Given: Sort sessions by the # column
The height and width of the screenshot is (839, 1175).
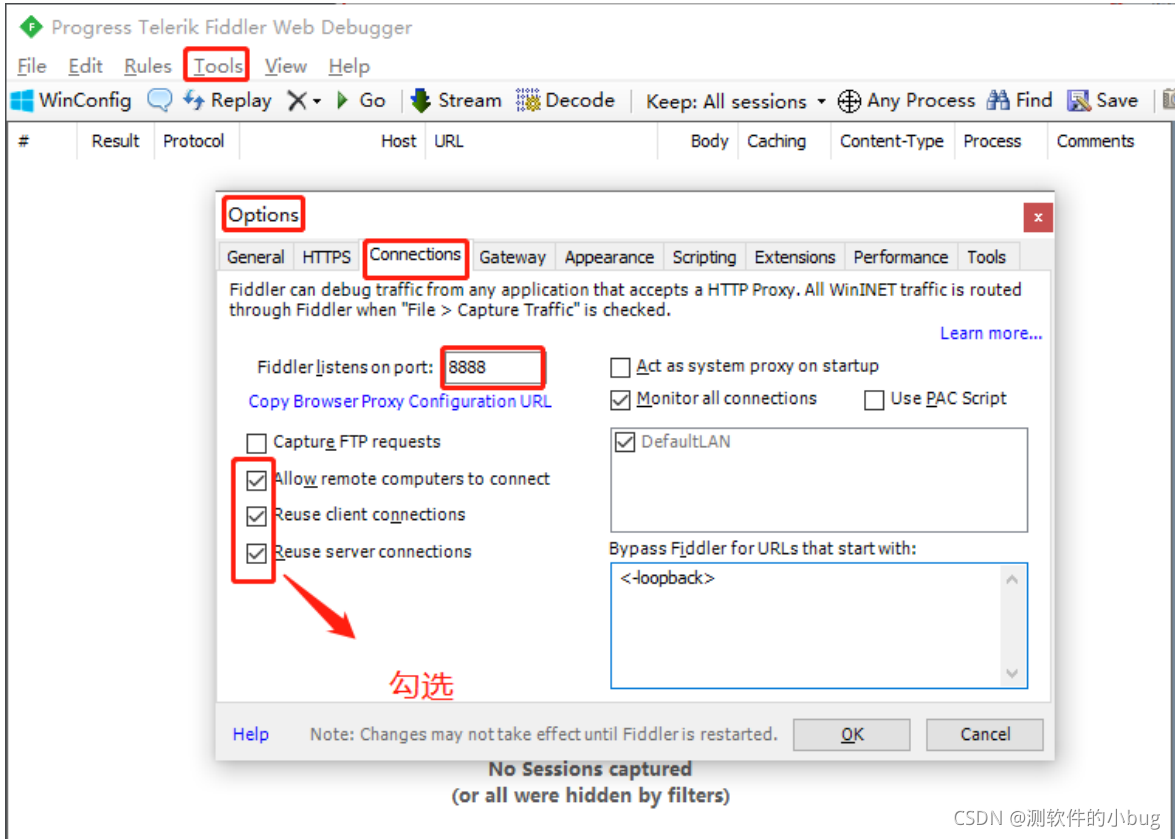Looking at the screenshot, I should (x=42, y=141).
